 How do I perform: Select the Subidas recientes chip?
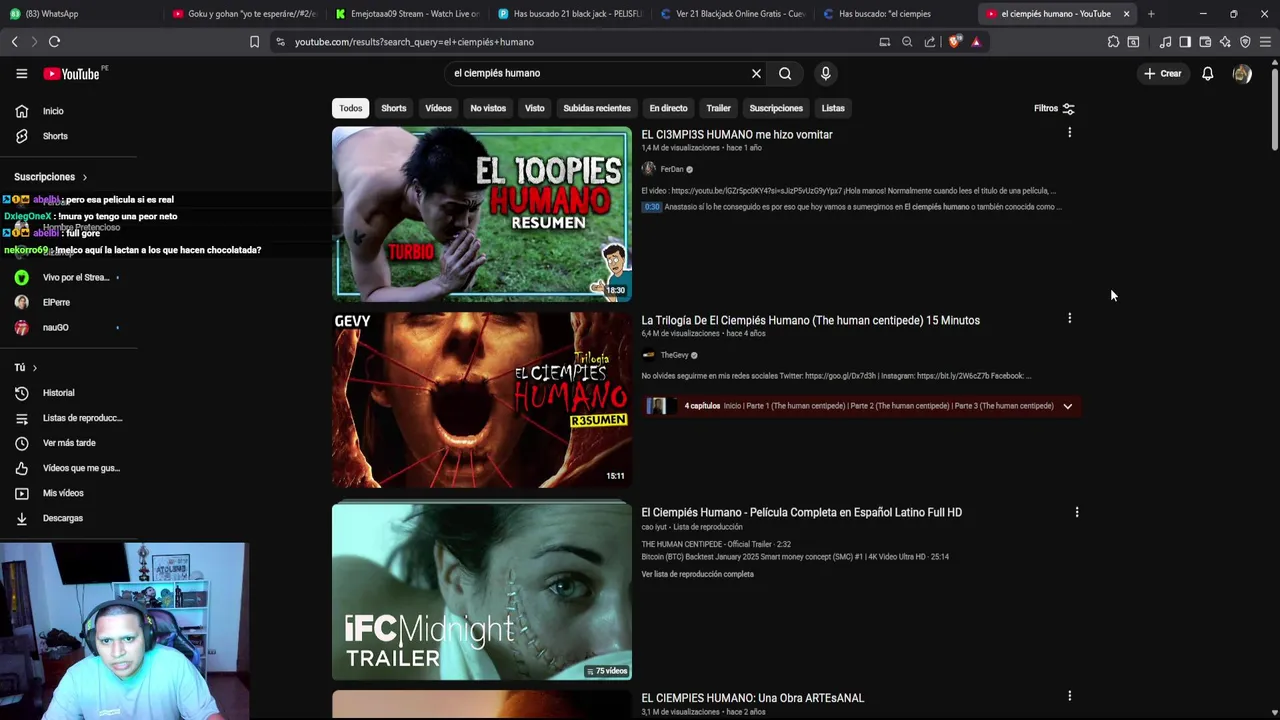tap(597, 108)
